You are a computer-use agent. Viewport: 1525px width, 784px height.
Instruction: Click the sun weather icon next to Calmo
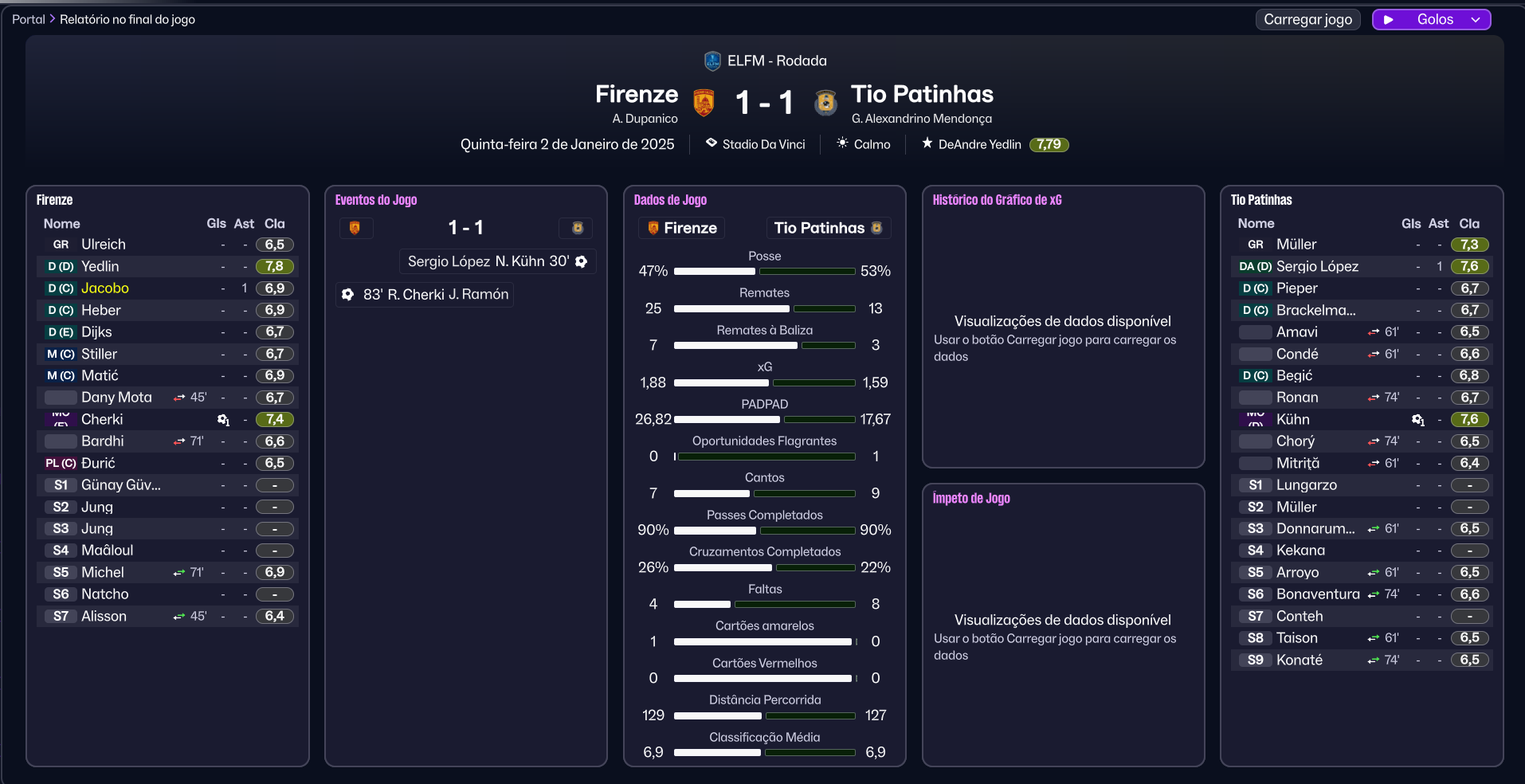click(x=842, y=144)
